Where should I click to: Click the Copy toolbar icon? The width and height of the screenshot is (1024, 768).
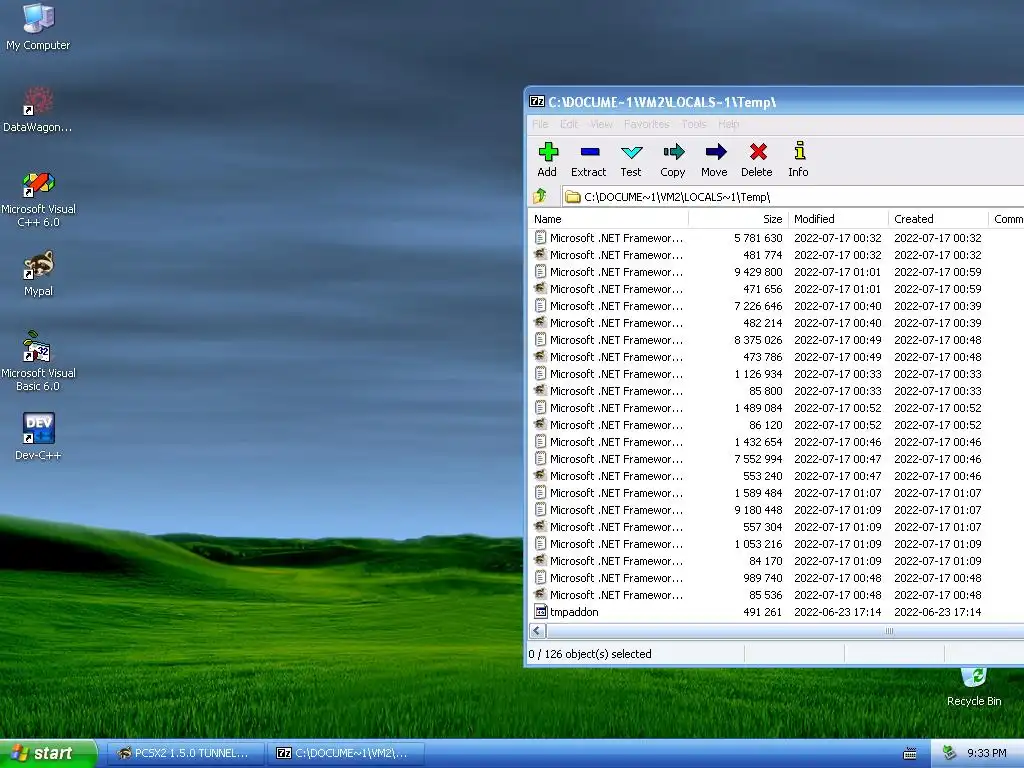(673, 152)
